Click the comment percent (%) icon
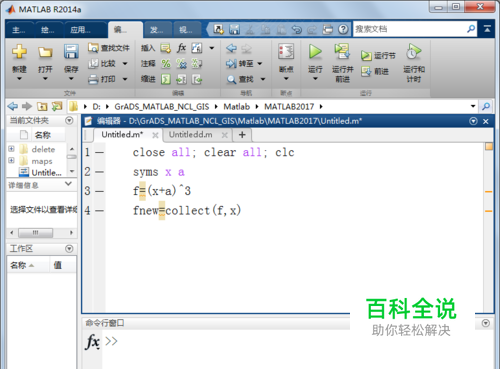Viewport: 500px width, 369px height. click(x=166, y=63)
